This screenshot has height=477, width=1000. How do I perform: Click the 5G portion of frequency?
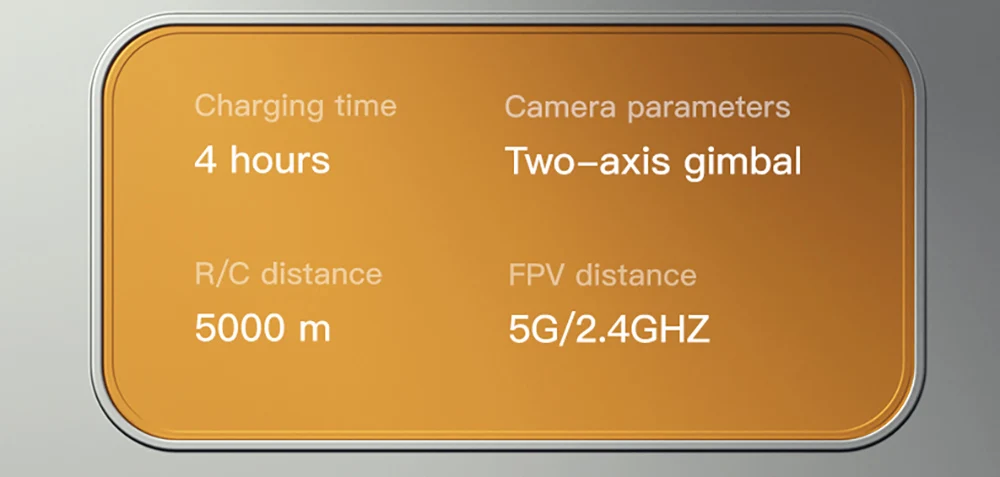pyautogui.click(x=538, y=330)
